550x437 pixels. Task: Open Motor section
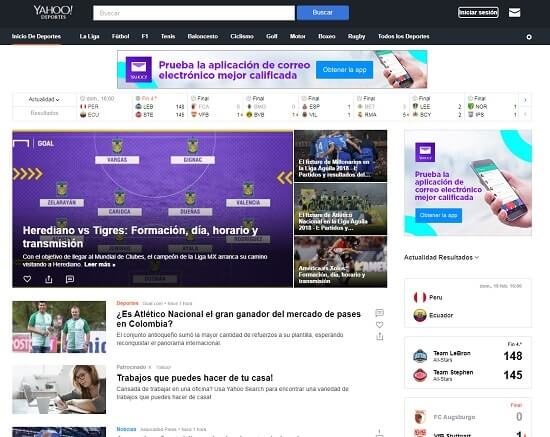297,36
